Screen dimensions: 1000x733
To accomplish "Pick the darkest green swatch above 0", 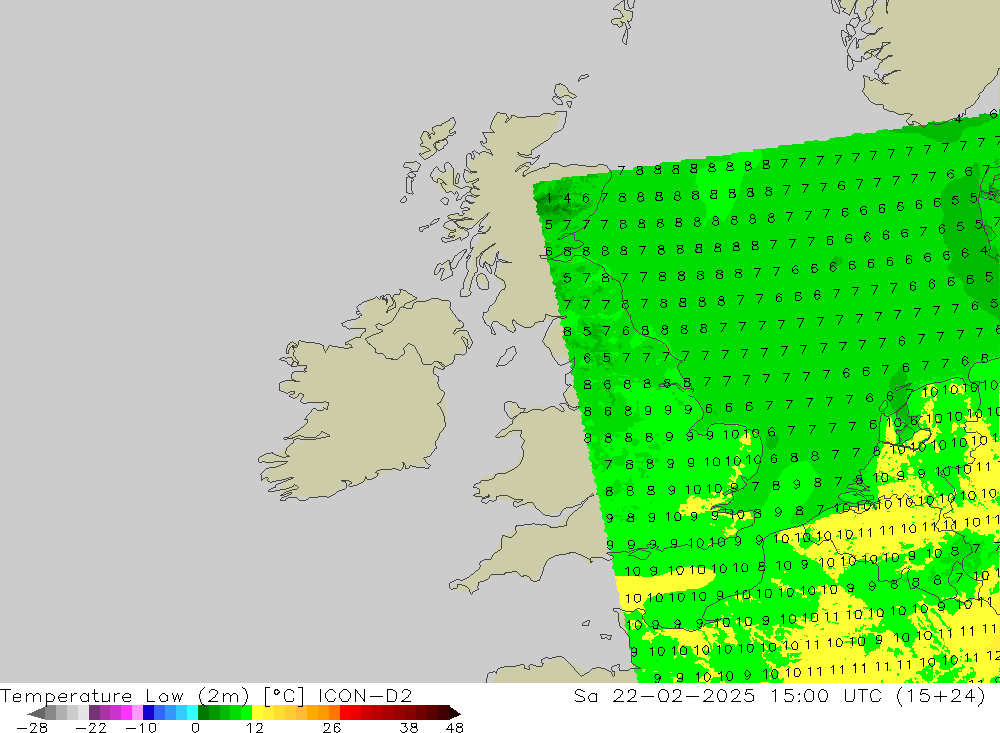I will [203, 713].
